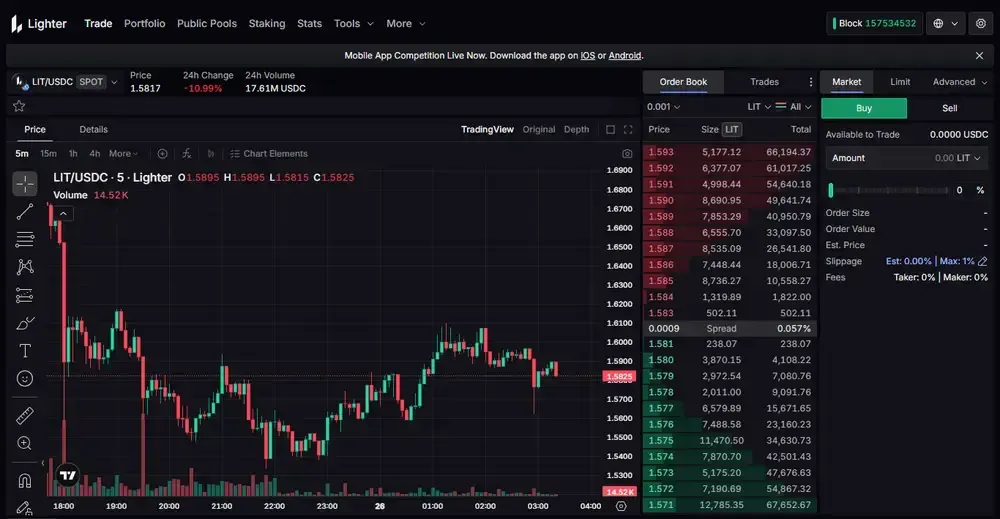Open the indicators fx menu
This screenshot has width=1000, height=519.
tap(187, 154)
